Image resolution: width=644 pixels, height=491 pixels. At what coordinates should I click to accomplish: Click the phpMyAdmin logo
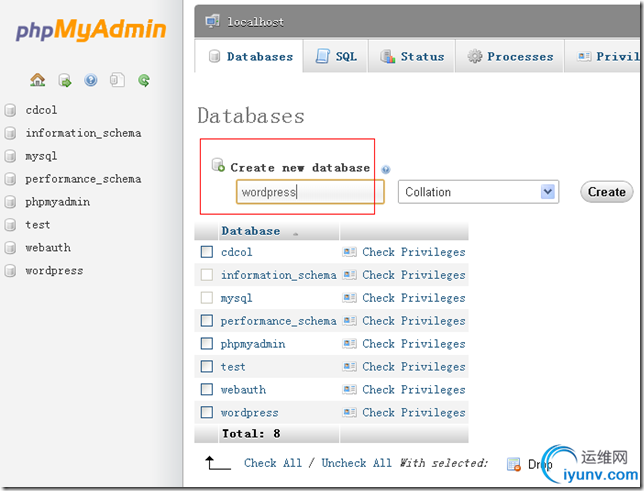(91, 30)
